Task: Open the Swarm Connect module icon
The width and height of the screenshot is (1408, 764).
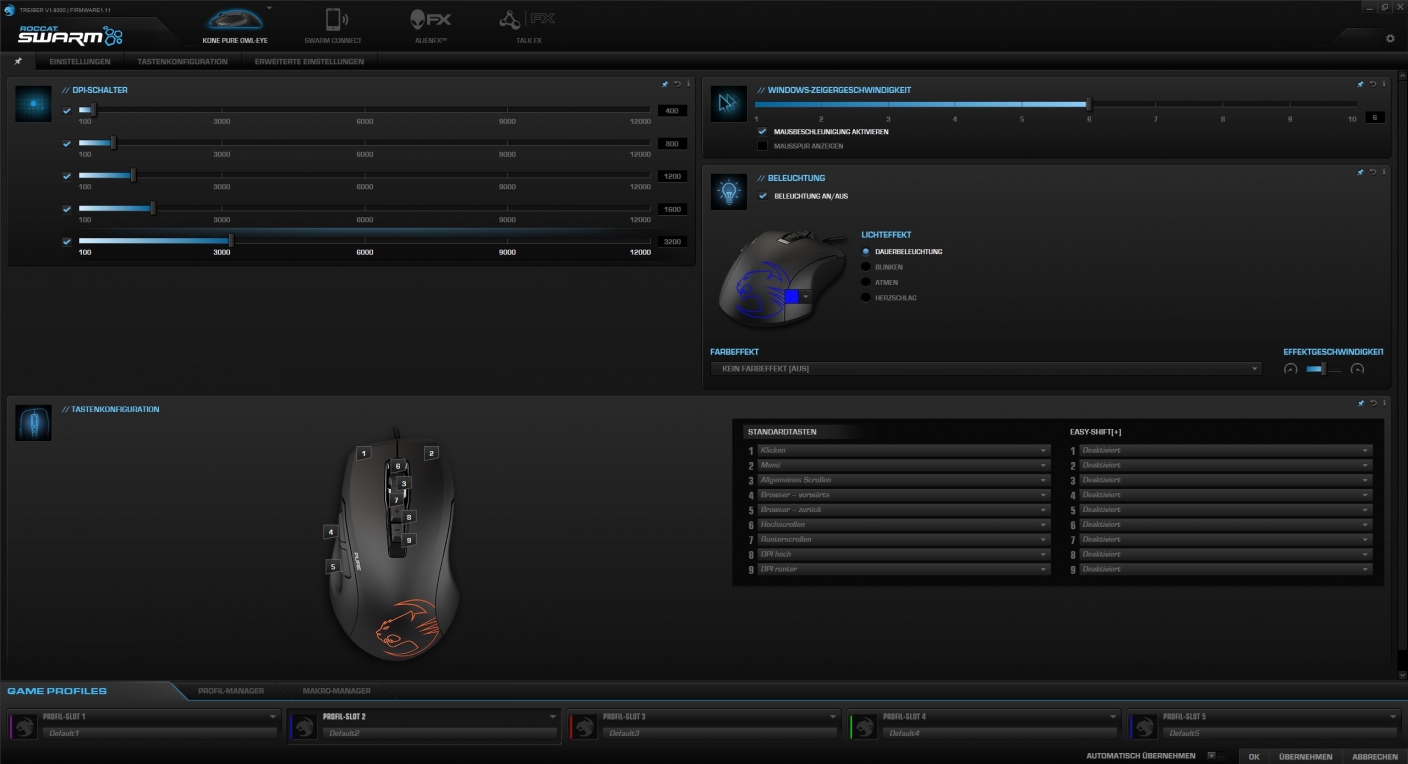Action: click(x=333, y=22)
